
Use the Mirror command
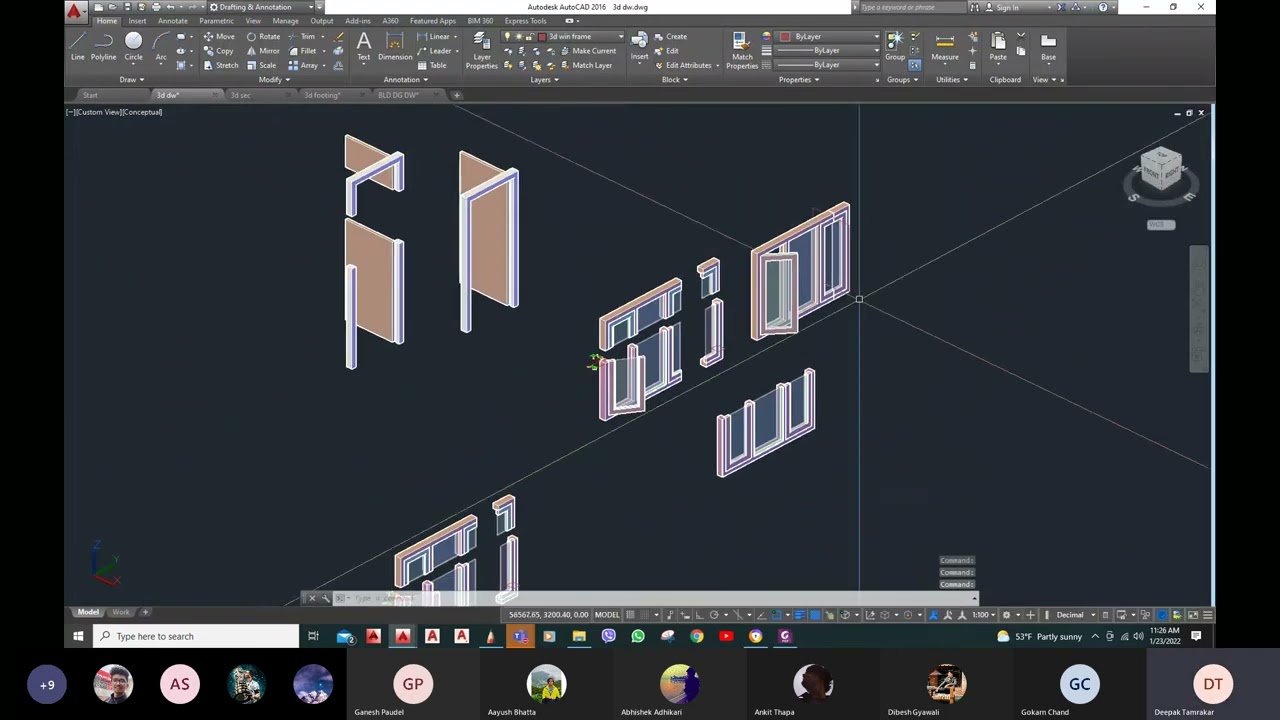263,51
